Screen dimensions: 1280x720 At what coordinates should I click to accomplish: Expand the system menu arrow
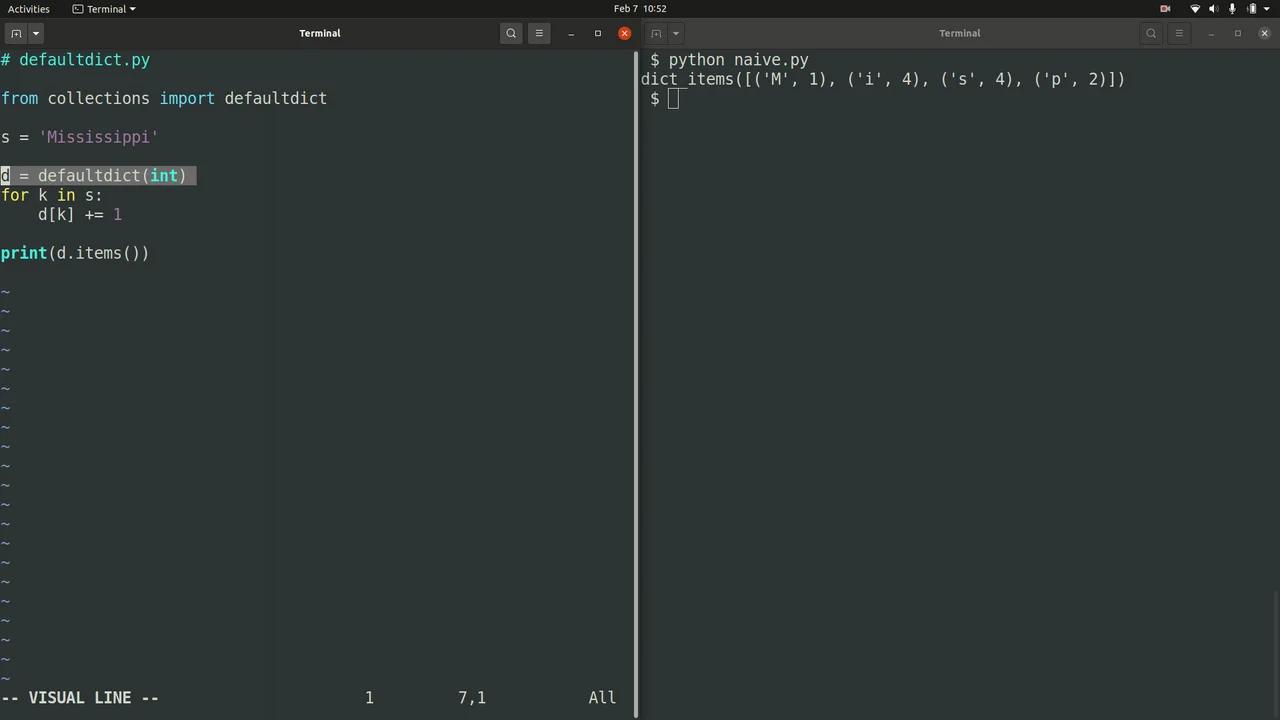click(x=1268, y=9)
